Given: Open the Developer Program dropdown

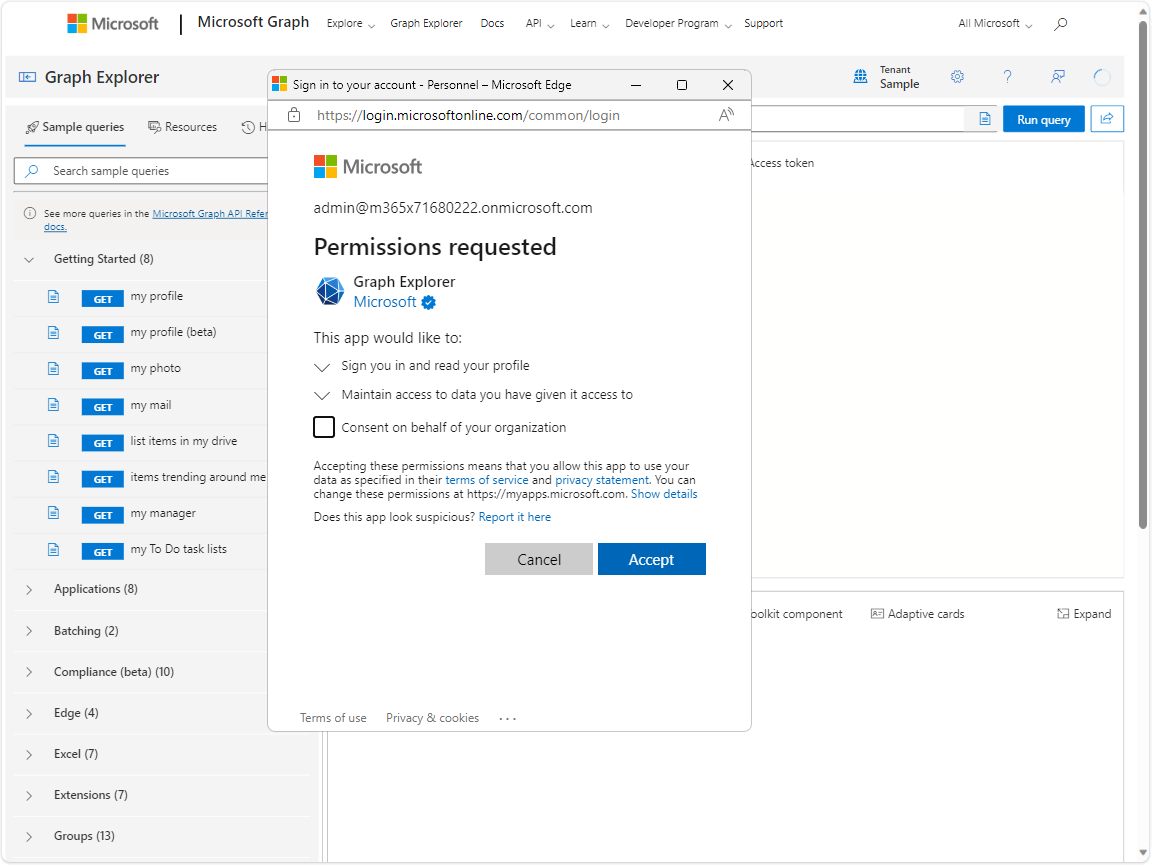Looking at the screenshot, I should (x=678, y=24).
